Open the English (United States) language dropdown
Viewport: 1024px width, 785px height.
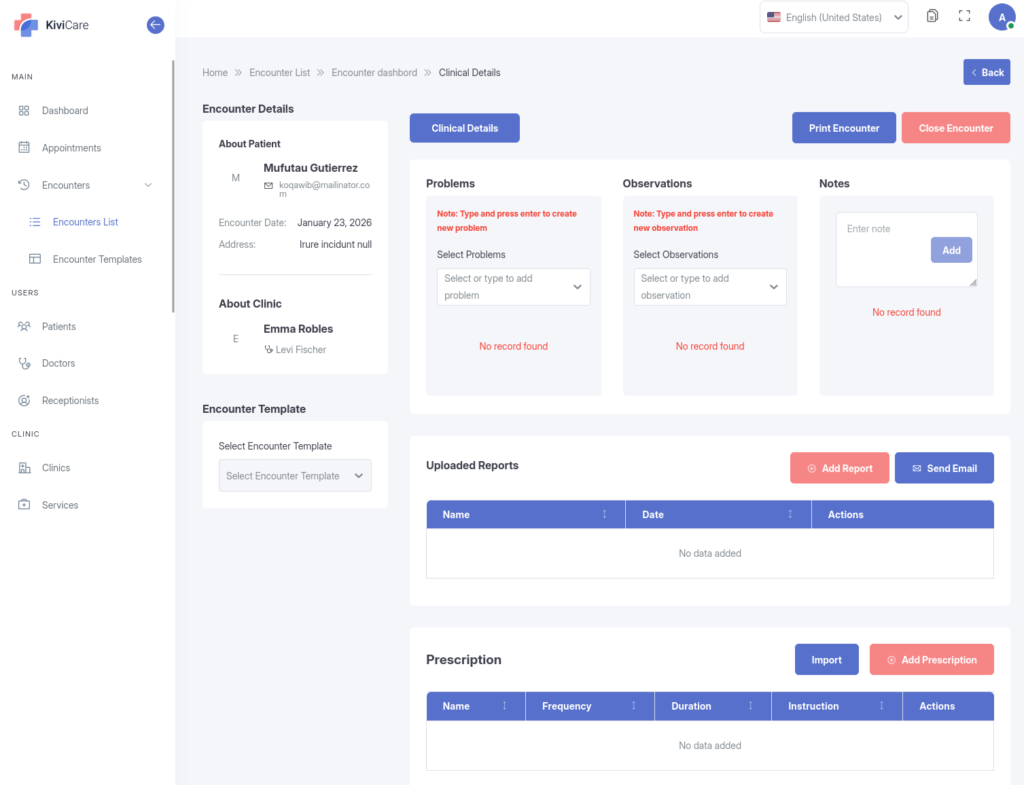pos(834,17)
